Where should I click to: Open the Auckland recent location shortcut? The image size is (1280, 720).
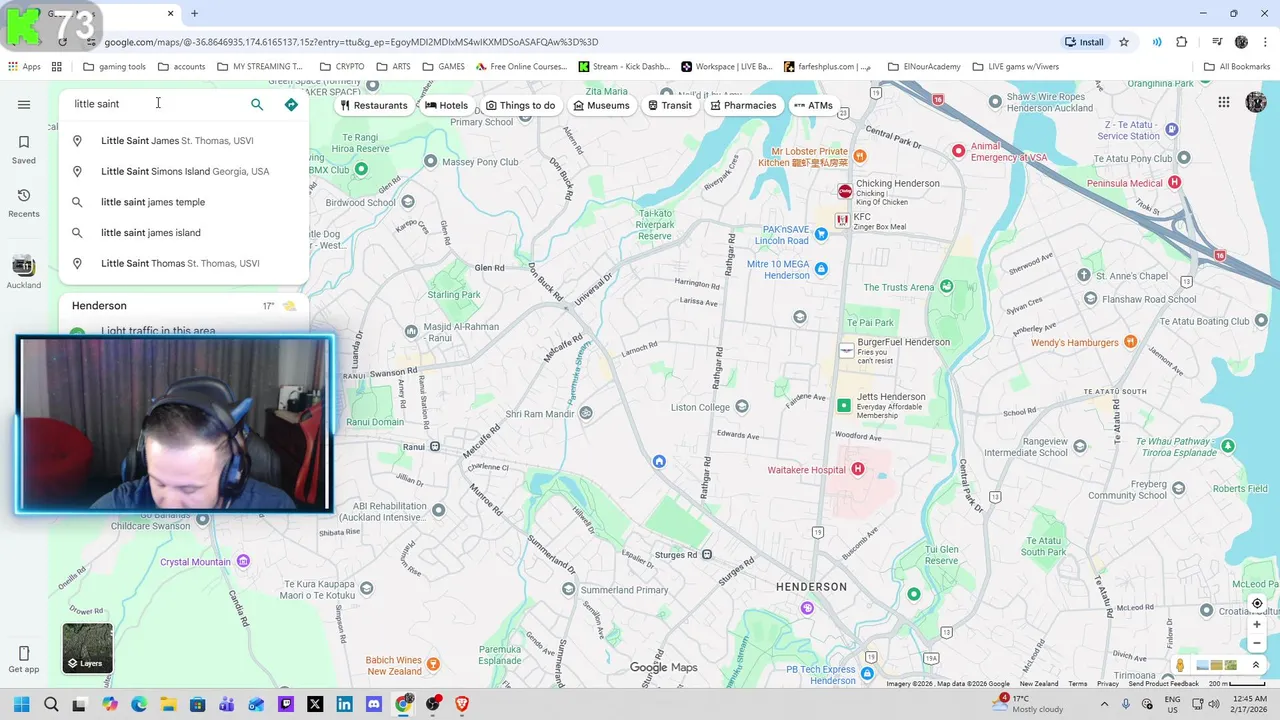click(24, 271)
